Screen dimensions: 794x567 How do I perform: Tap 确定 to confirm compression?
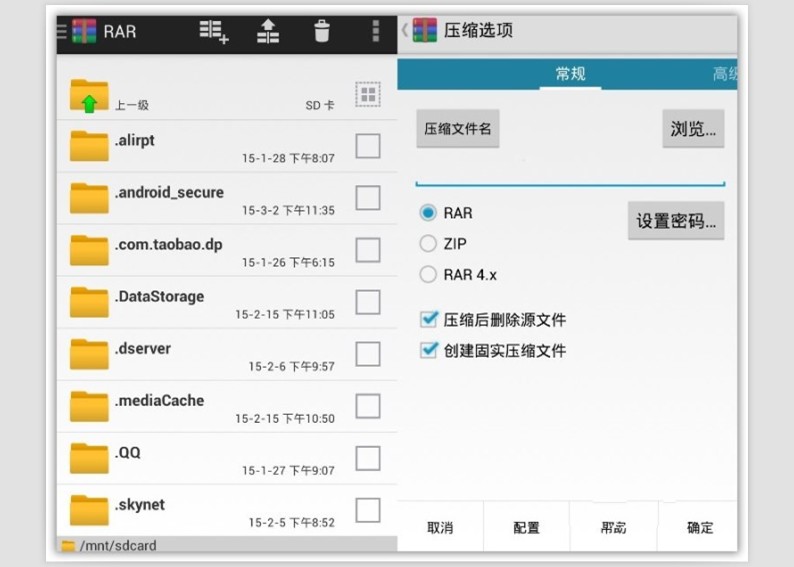700,528
